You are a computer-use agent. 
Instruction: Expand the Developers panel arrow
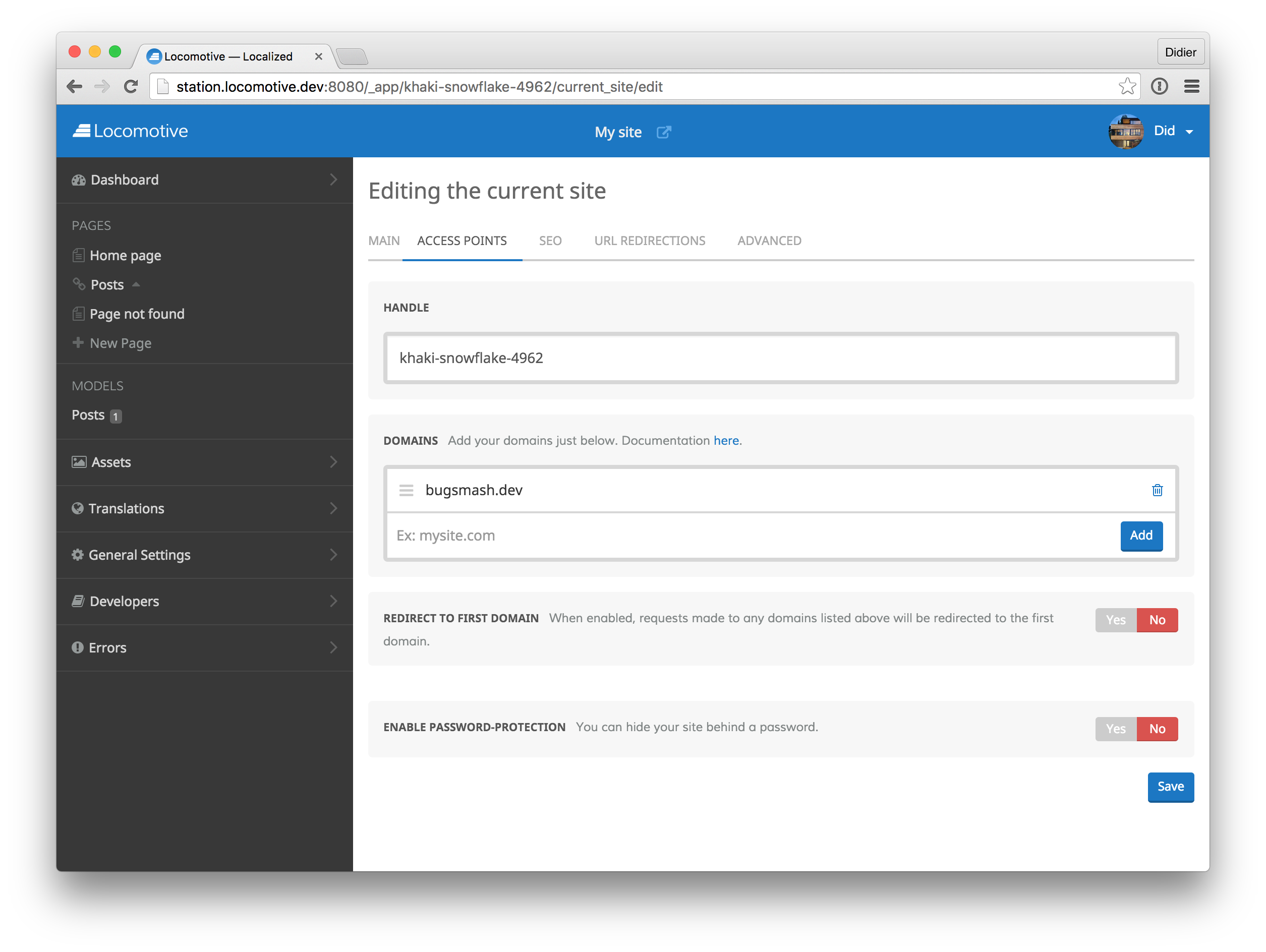[334, 601]
